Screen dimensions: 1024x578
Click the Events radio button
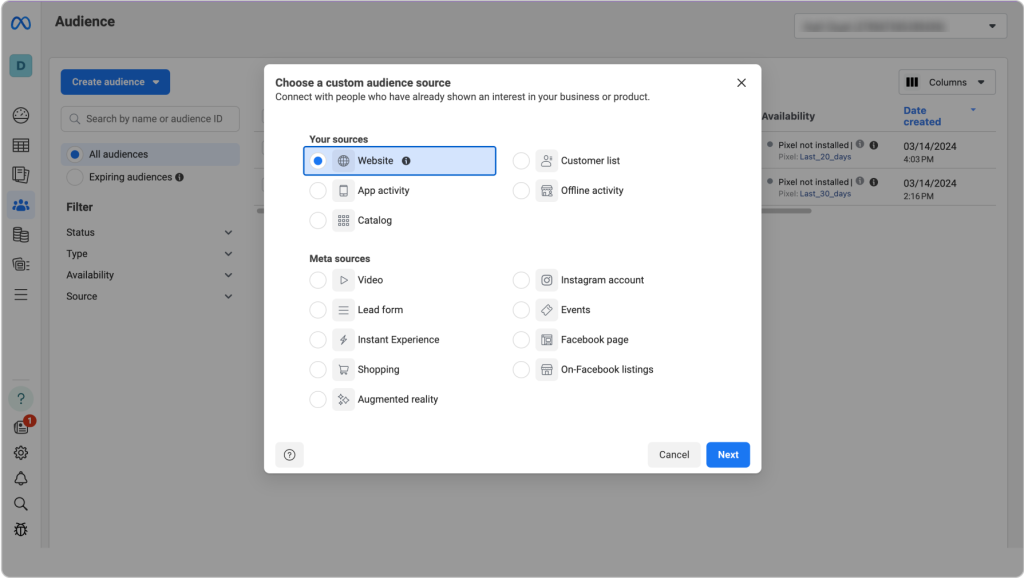point(521,310)
